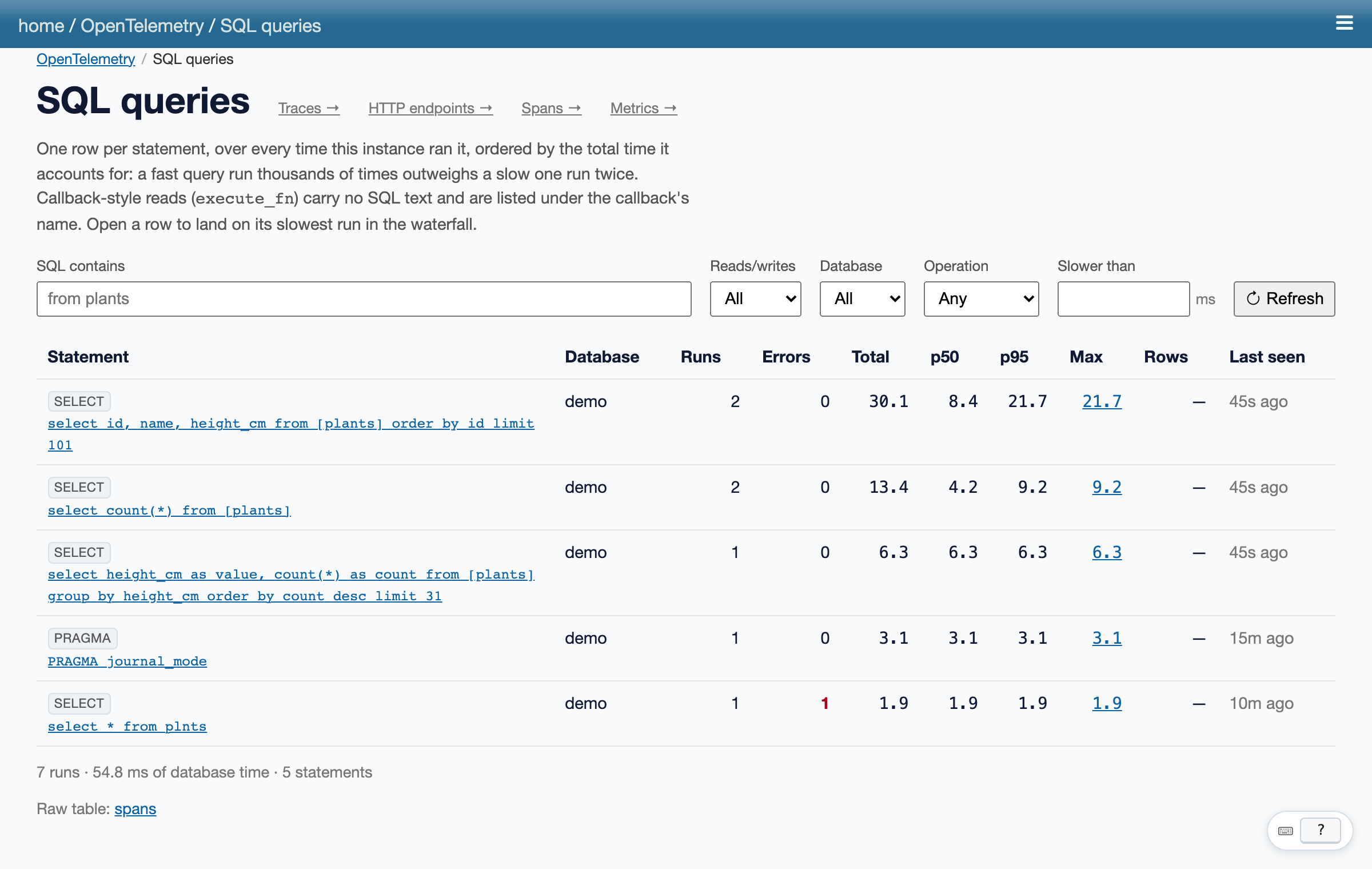1372x869 pixels.
Task: Click home in the header breadcrumb
Action: [41, 26]
